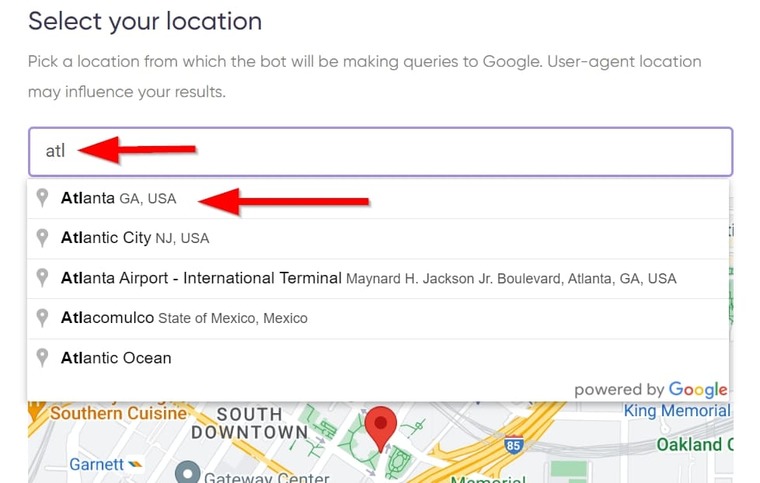This screenshot has width=760, height=483.
Task: Click the pin icon beside Atlacomulco
Action: coord(43,318)
